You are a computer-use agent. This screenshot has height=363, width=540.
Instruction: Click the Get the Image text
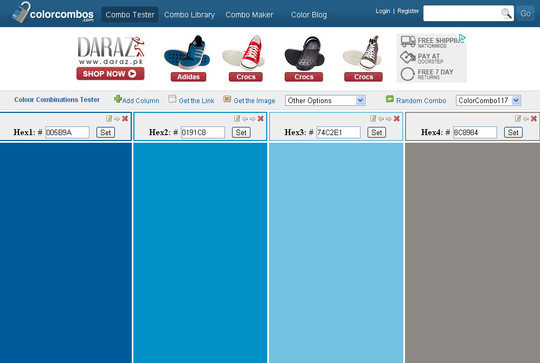coord(254,101)
